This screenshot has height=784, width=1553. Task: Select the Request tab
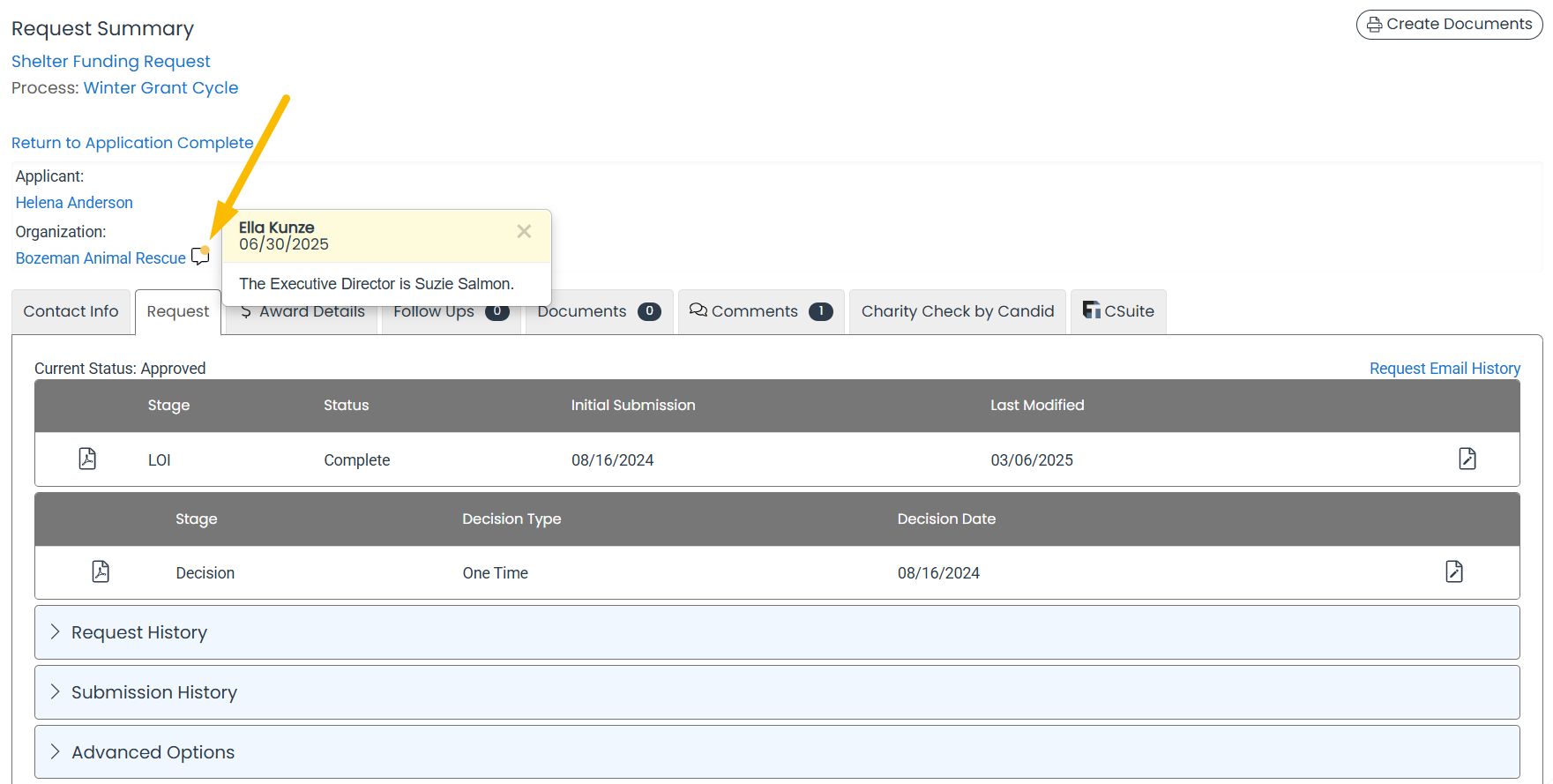click(177, 311)
